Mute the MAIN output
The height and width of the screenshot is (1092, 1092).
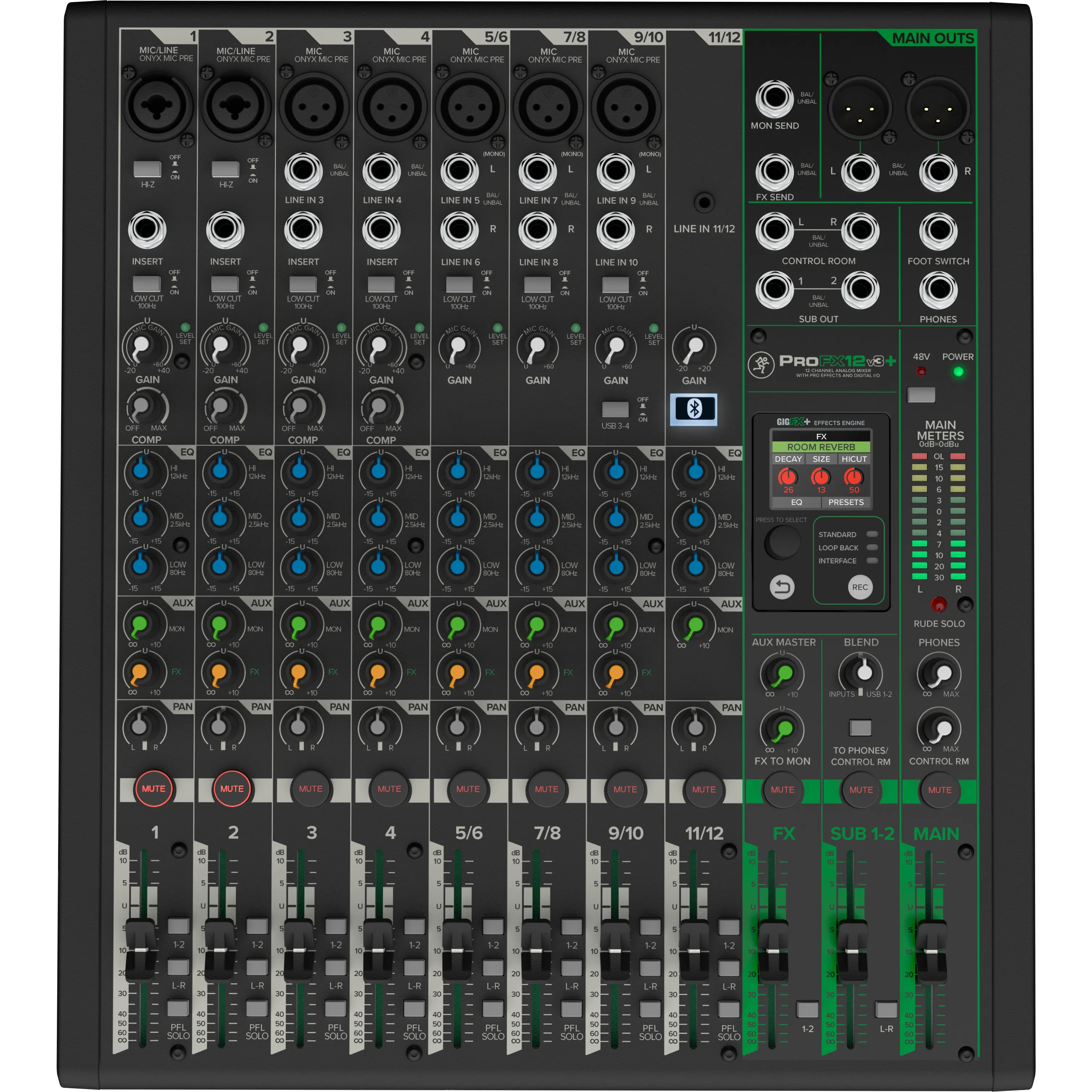(x=939, y=790)
